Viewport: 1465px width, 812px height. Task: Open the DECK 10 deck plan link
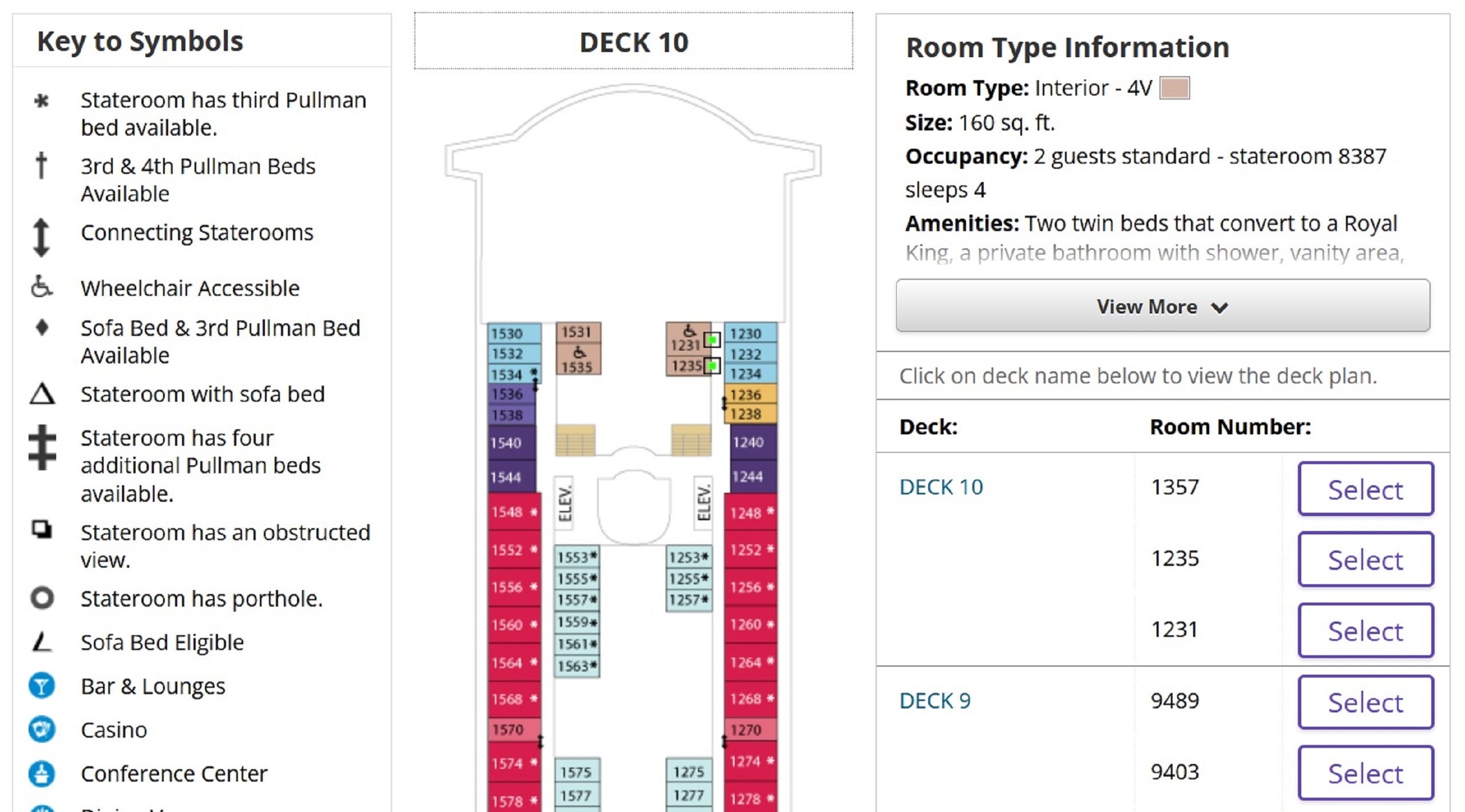coord(941,487)
